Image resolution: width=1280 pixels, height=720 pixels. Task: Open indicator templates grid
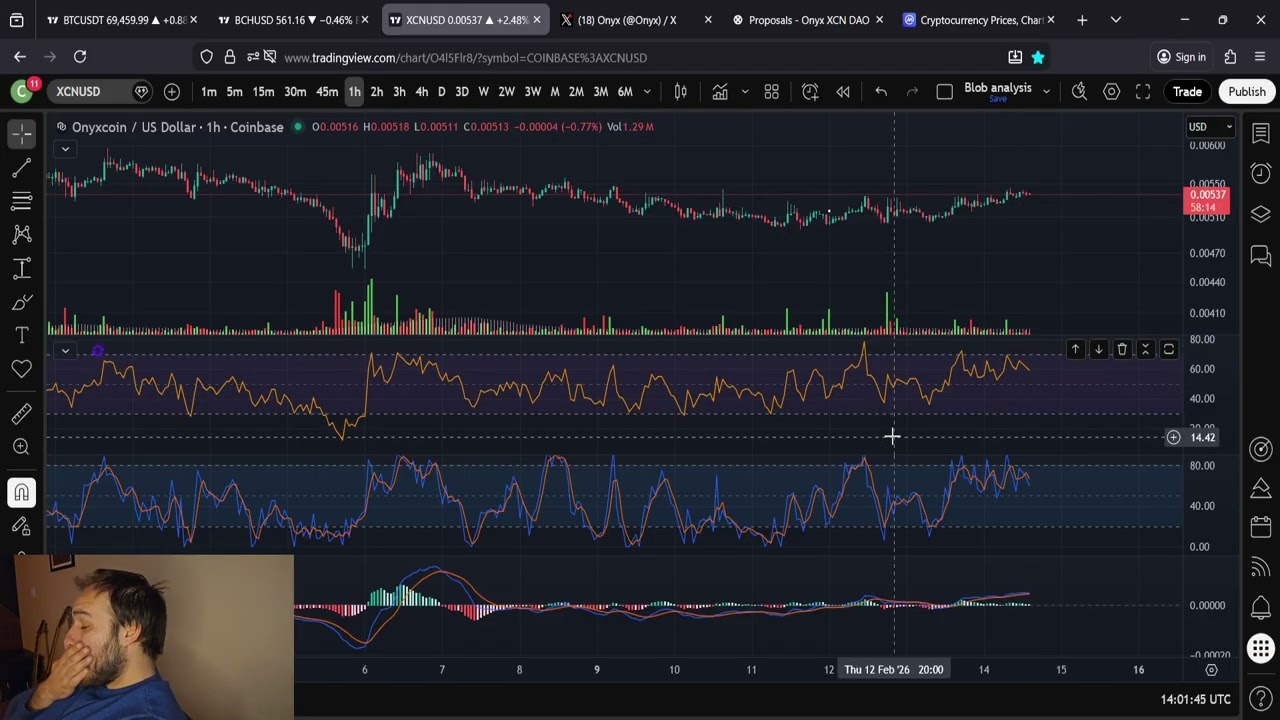pyautogui.click(x=771, y=92)
